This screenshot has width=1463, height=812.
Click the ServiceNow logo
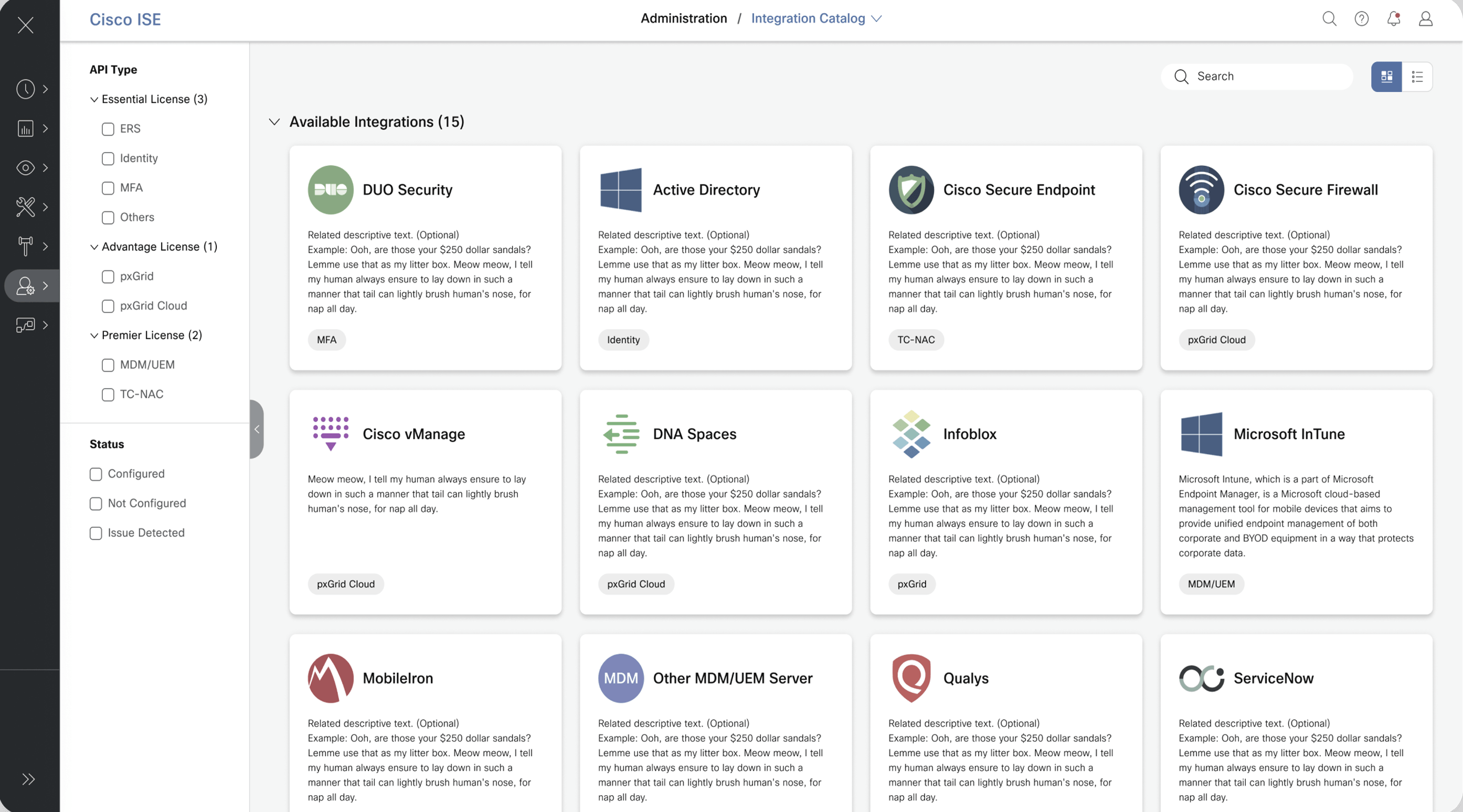pyautogui.click(x=1201, y=678)
